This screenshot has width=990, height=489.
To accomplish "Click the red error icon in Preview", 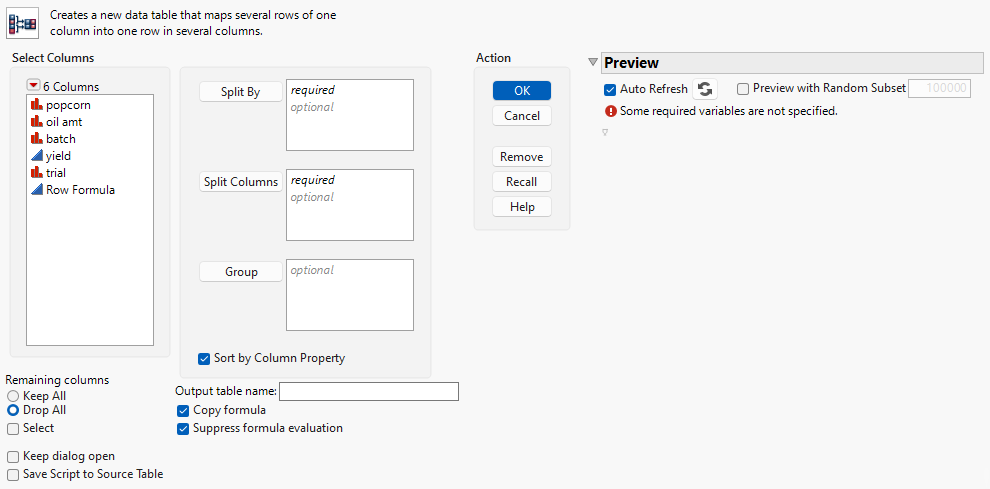I will 610,111.
